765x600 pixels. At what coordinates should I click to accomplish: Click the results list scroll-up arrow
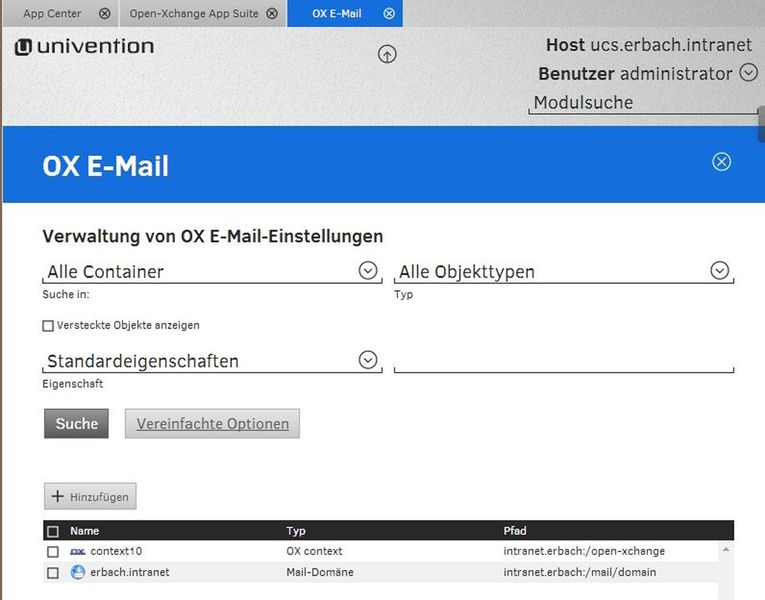click(726, 550)
